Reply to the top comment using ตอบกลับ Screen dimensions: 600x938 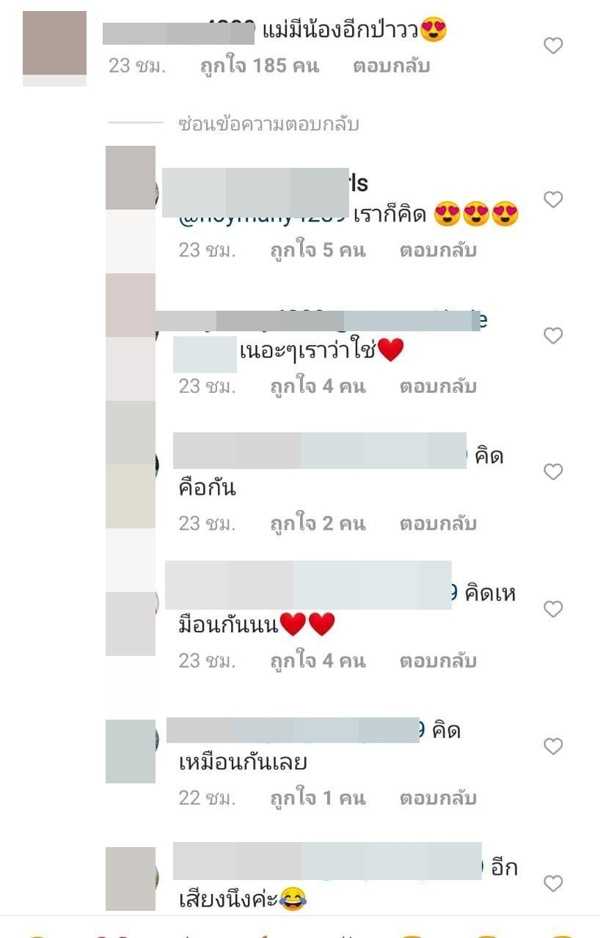pyautogui.click(x=391, y=65)
